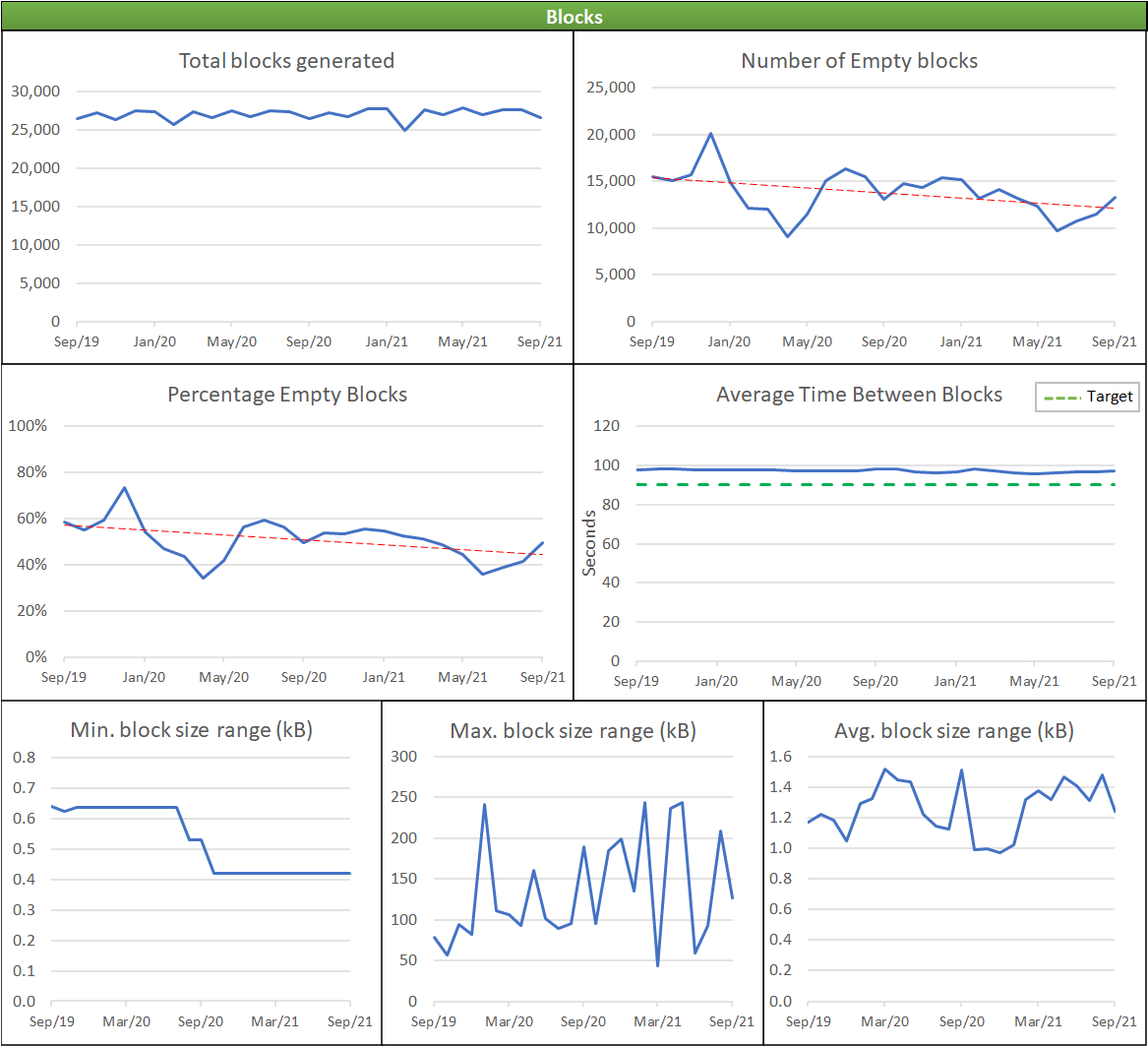Click the 25,000 label on Empty blocks axis

[x=611, y=88]
